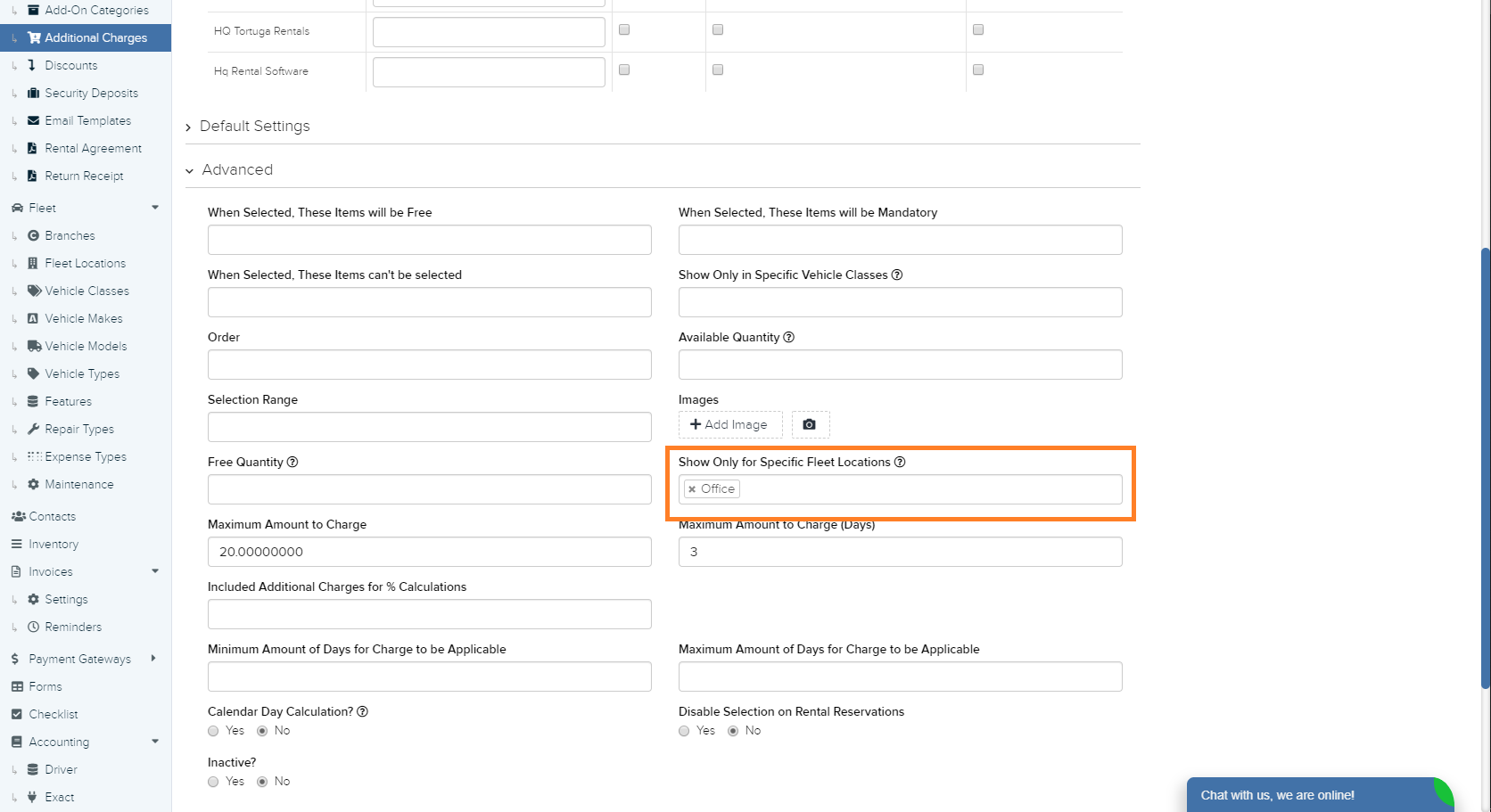The height and width of the screenshot is (812, 1491).
Task: Select No for Calendar Day Calculation
Action: click(262, 731)
